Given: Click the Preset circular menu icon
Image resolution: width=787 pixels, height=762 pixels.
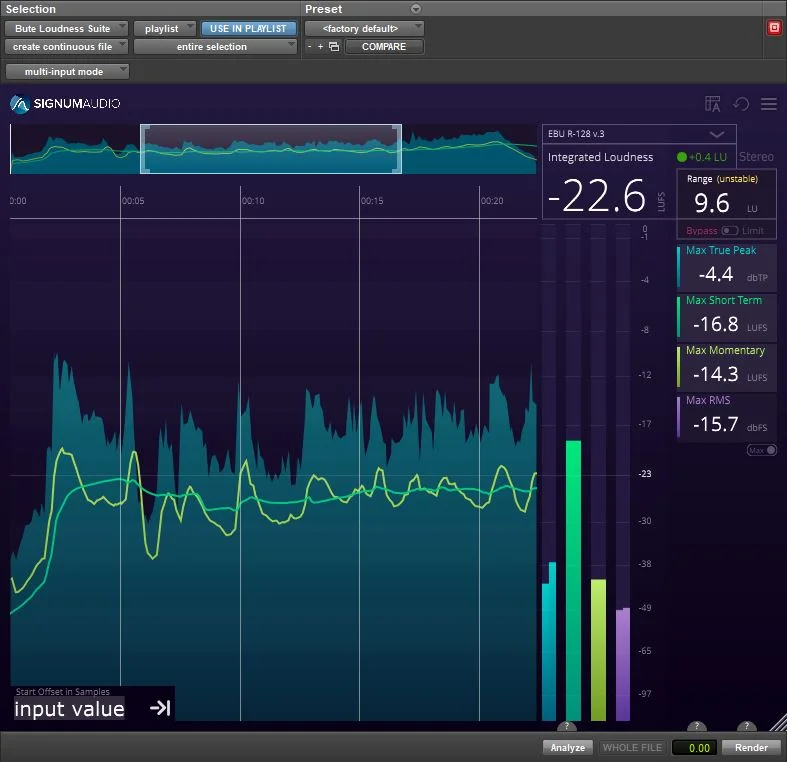Looking at the screenshot, I should [x=416, y=9].
